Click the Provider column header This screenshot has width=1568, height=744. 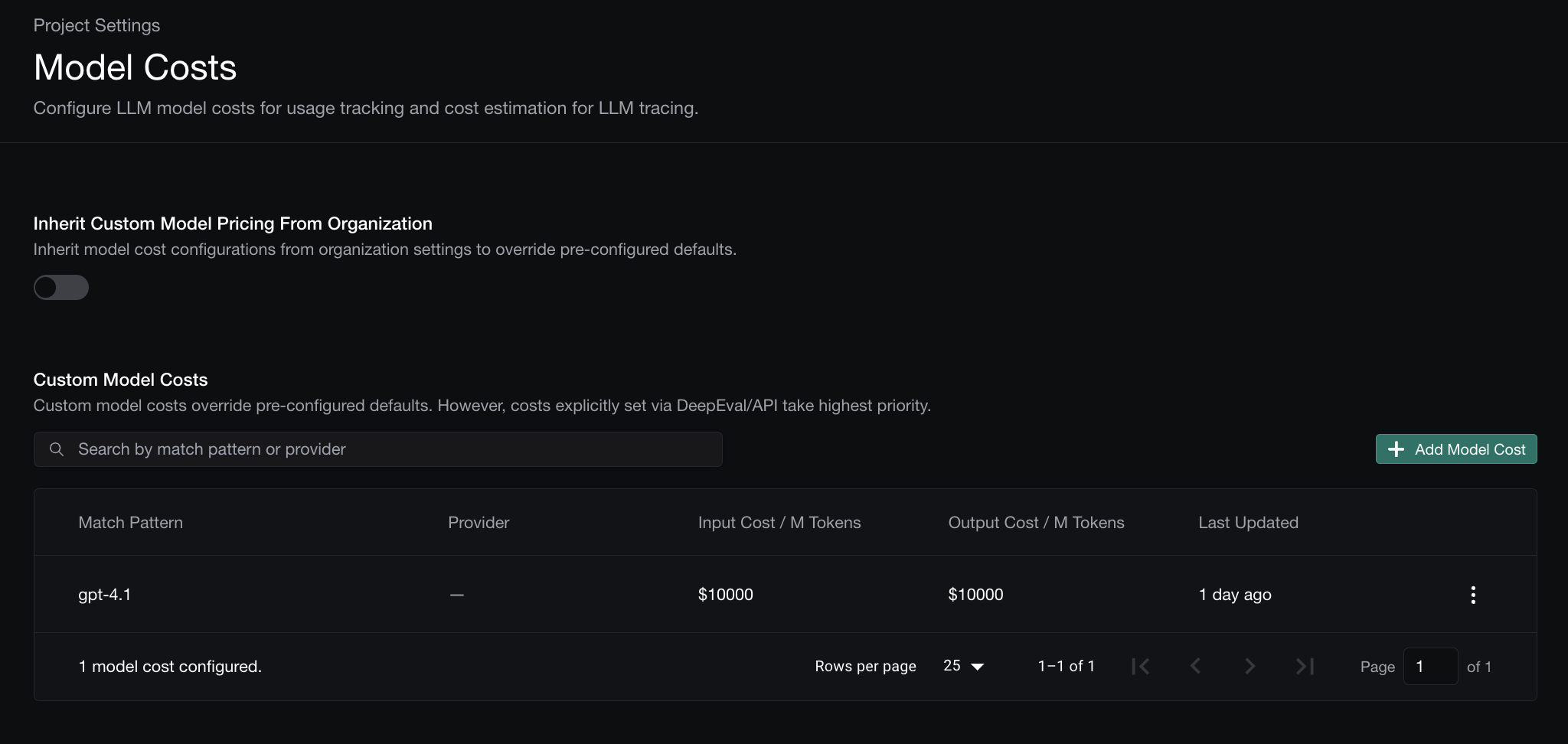coord(479,523)
